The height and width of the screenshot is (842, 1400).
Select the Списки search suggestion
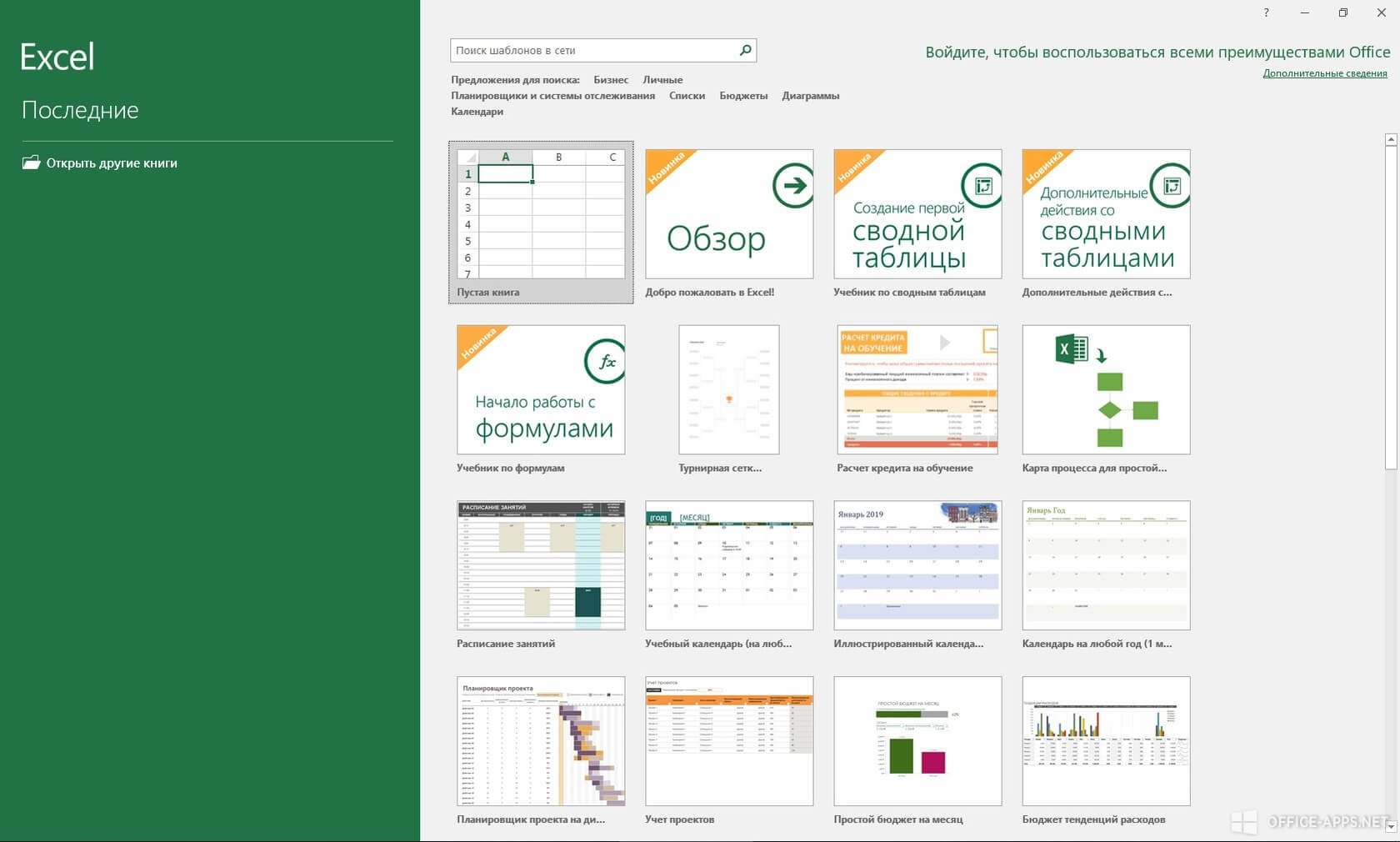[687, 96]
